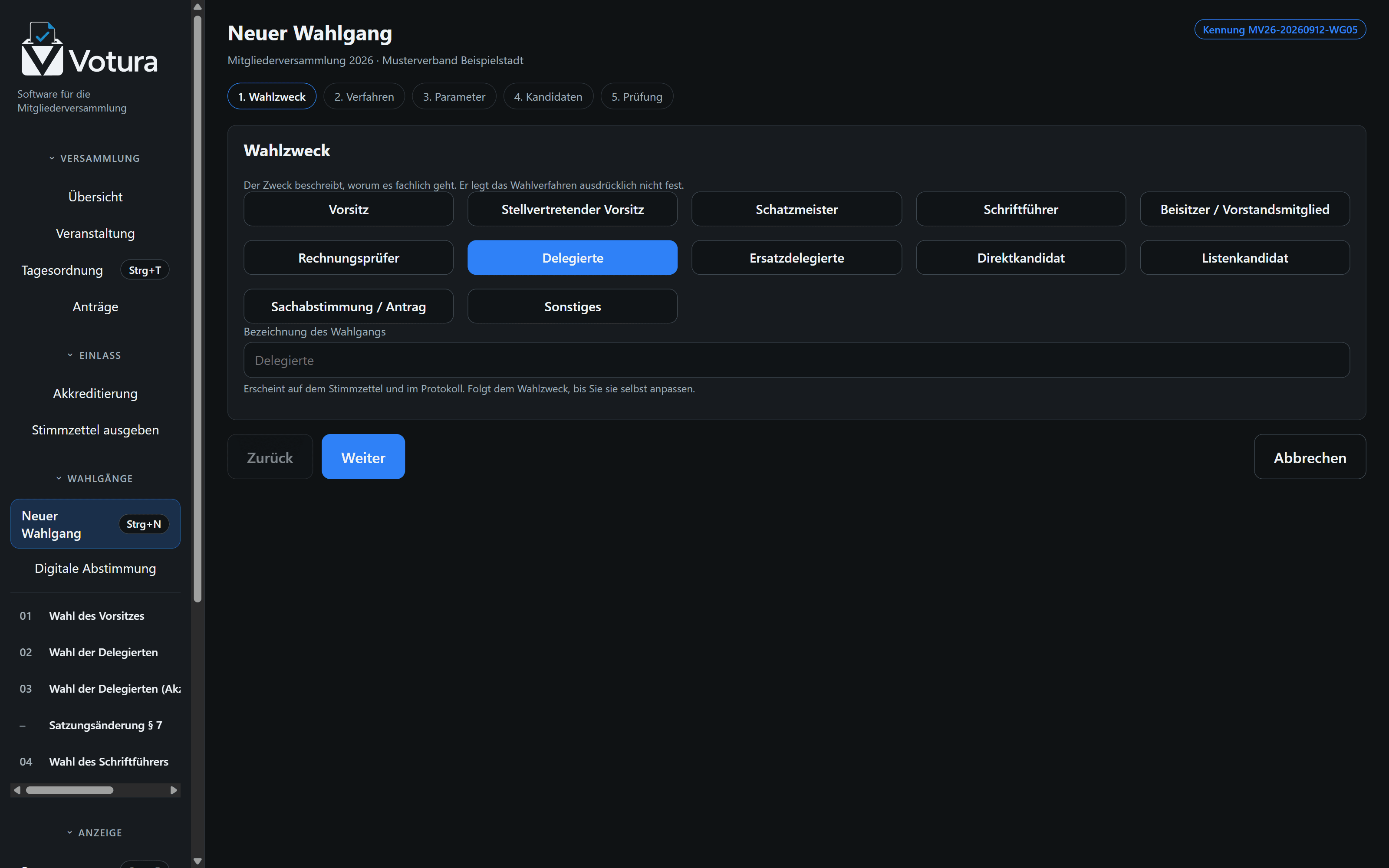
Task: Select Stellvertretender Vorsitz purpose
Action: pos(572,210)
